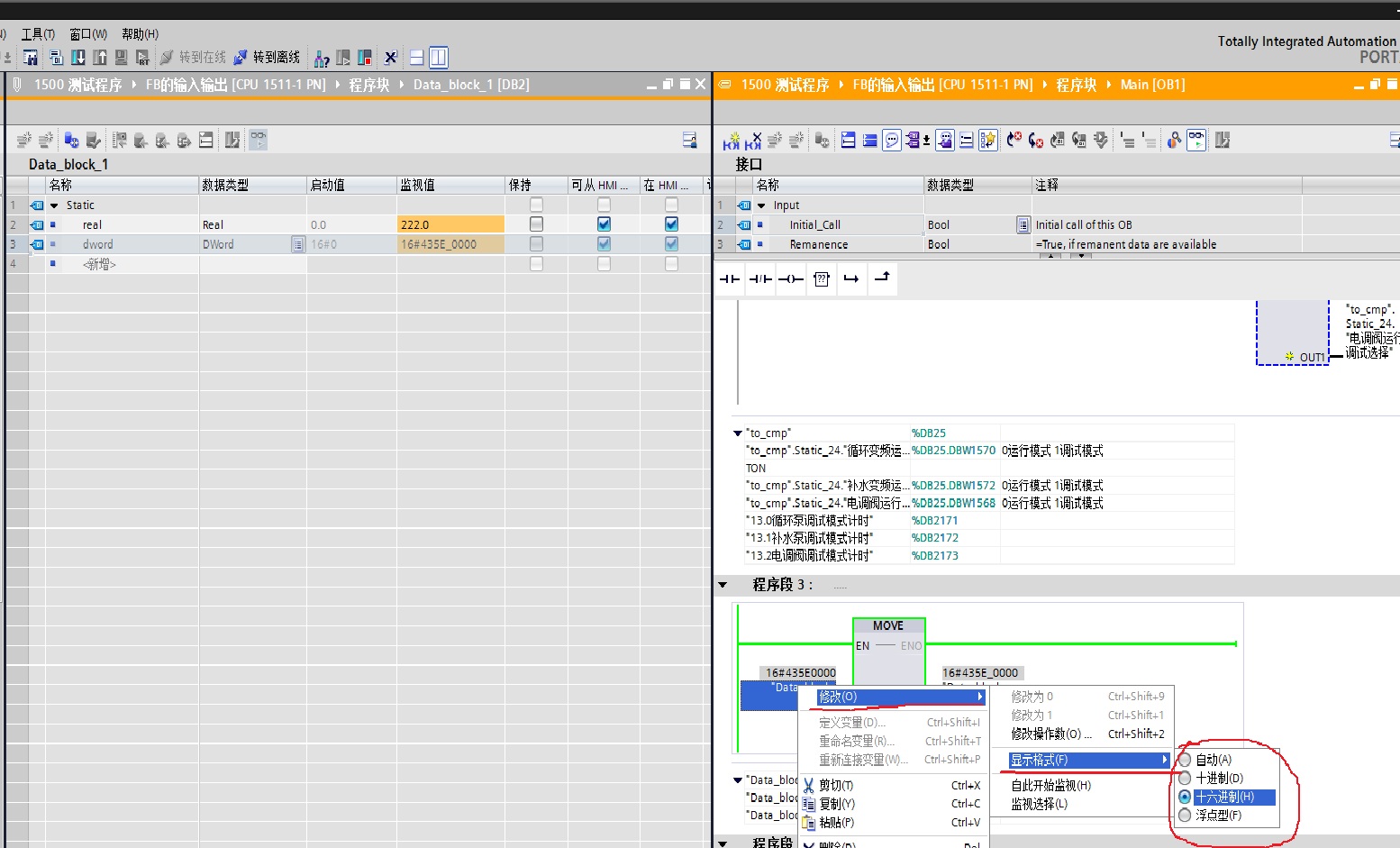Click vertical split editor layout icon
The width and height of the screenshot is (1400, 848).
tap(439, 58)
